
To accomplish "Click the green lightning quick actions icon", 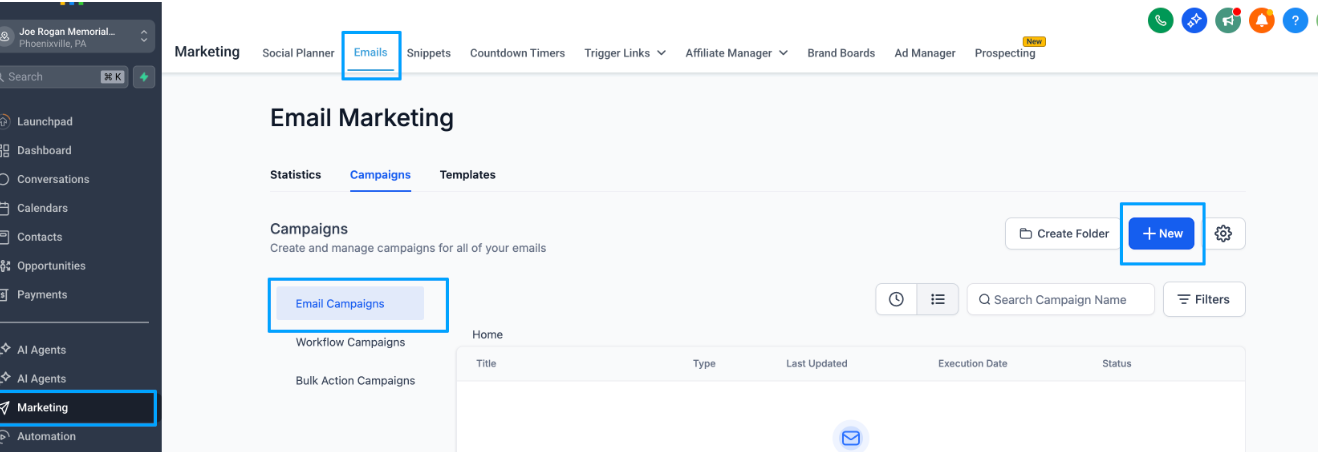I will [x=144, y=77].
